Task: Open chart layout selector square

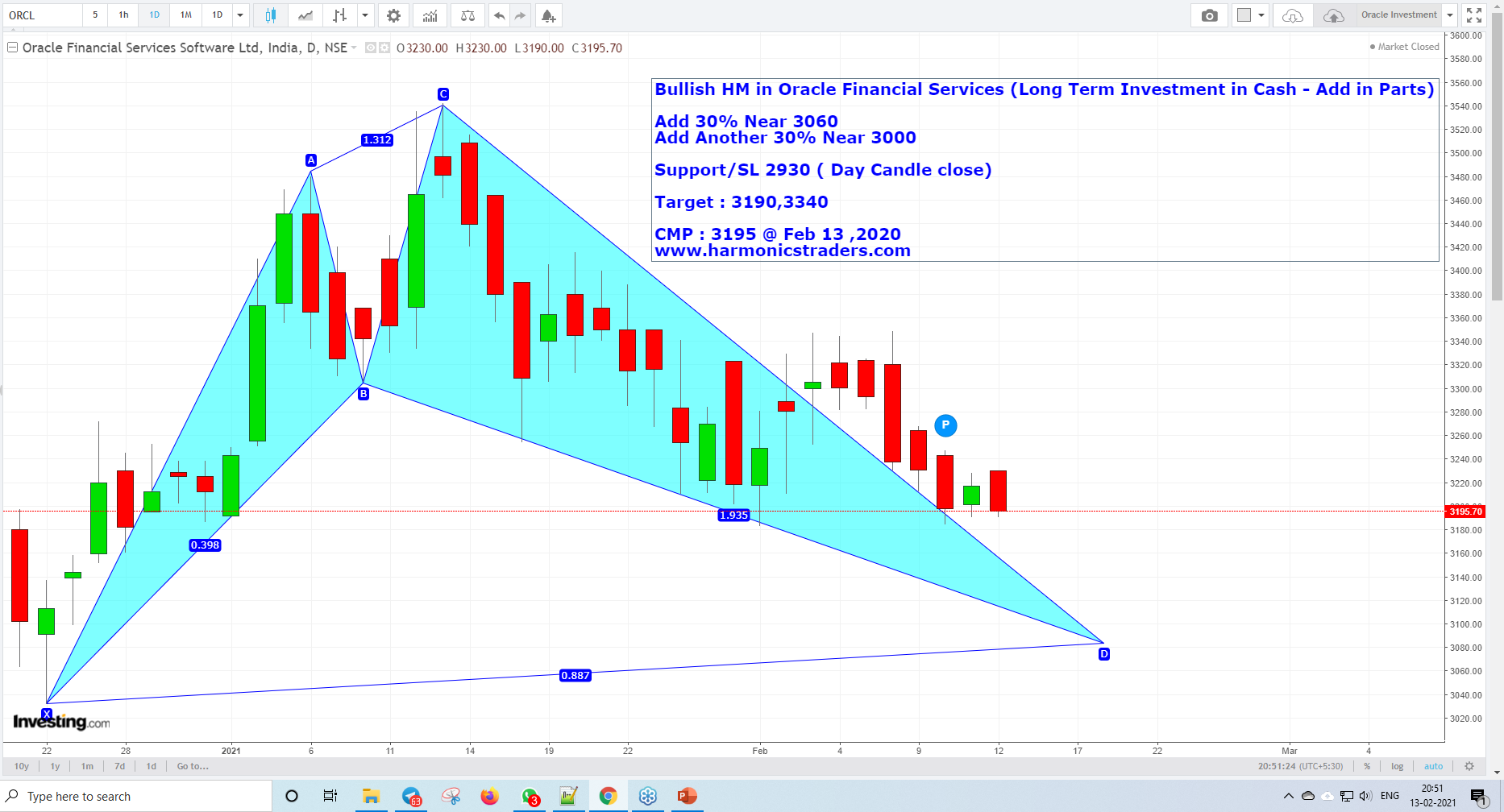Action: pos(1244,15)
